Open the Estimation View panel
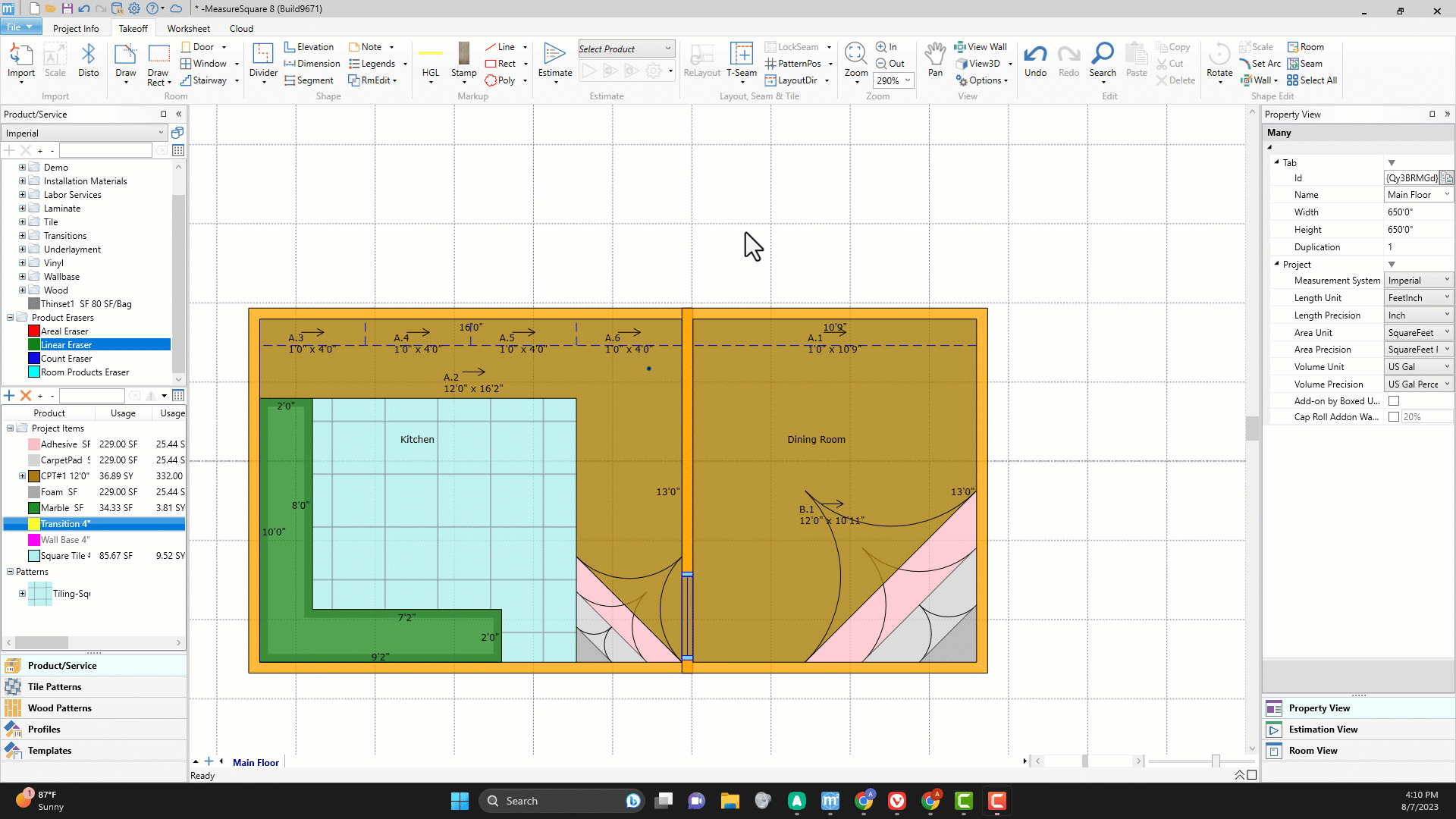The height and width of the screenshot is (819, 1456). (x=1323, y=730)
